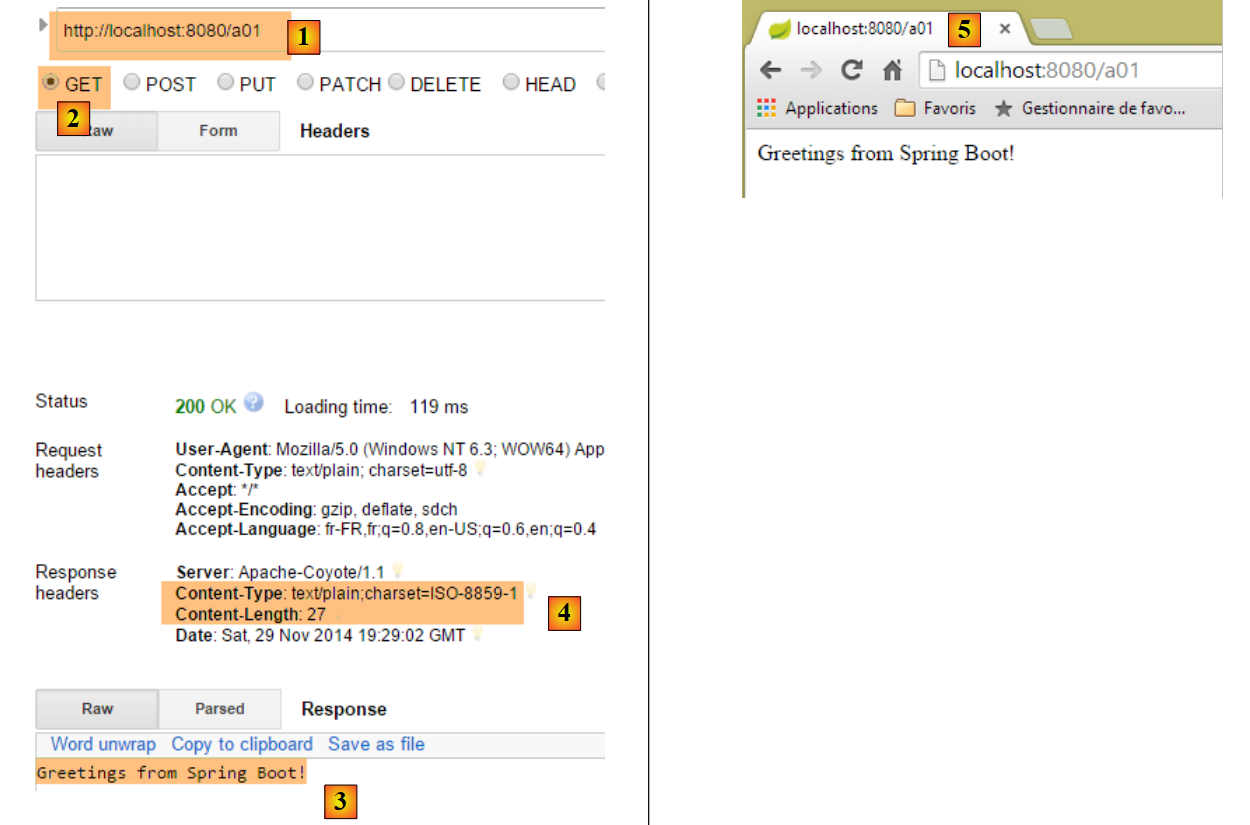This screenshot has width=1250, height=825.
Task: Close the localhost:8080/a01 browser tab
Action: pos(1005,29)
